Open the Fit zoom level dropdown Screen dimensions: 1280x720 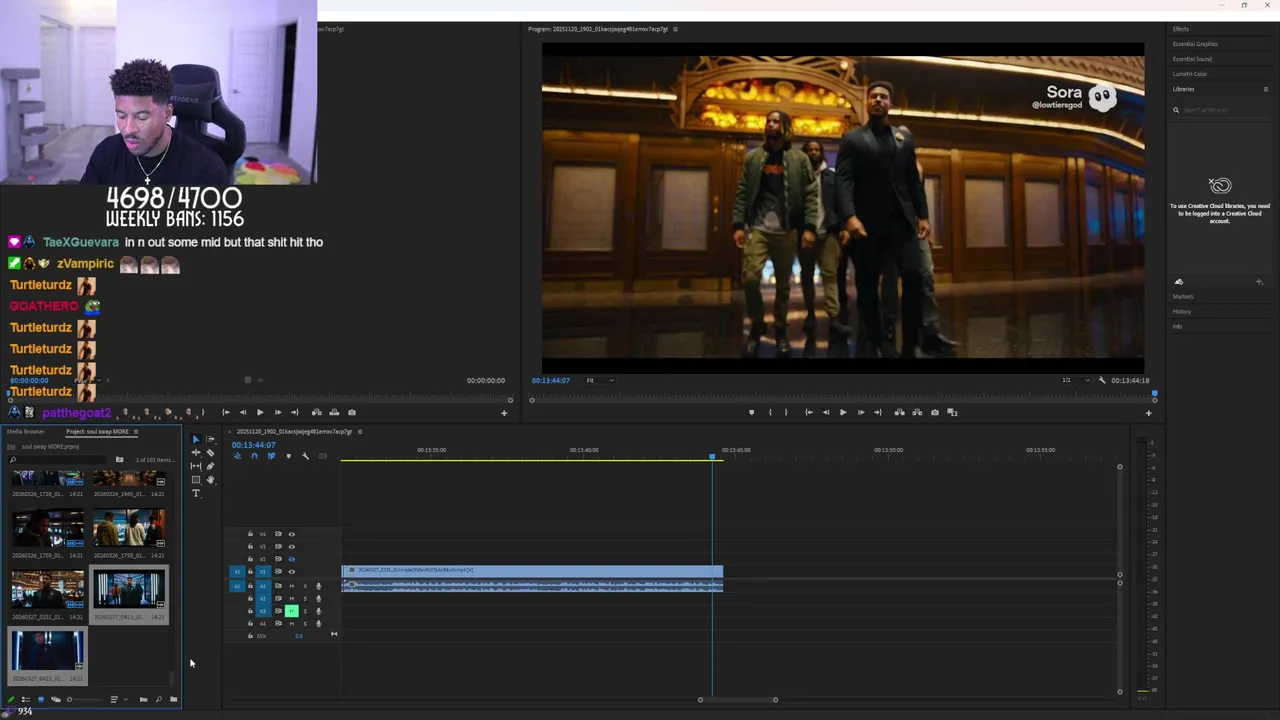click(x=600, y=380)
